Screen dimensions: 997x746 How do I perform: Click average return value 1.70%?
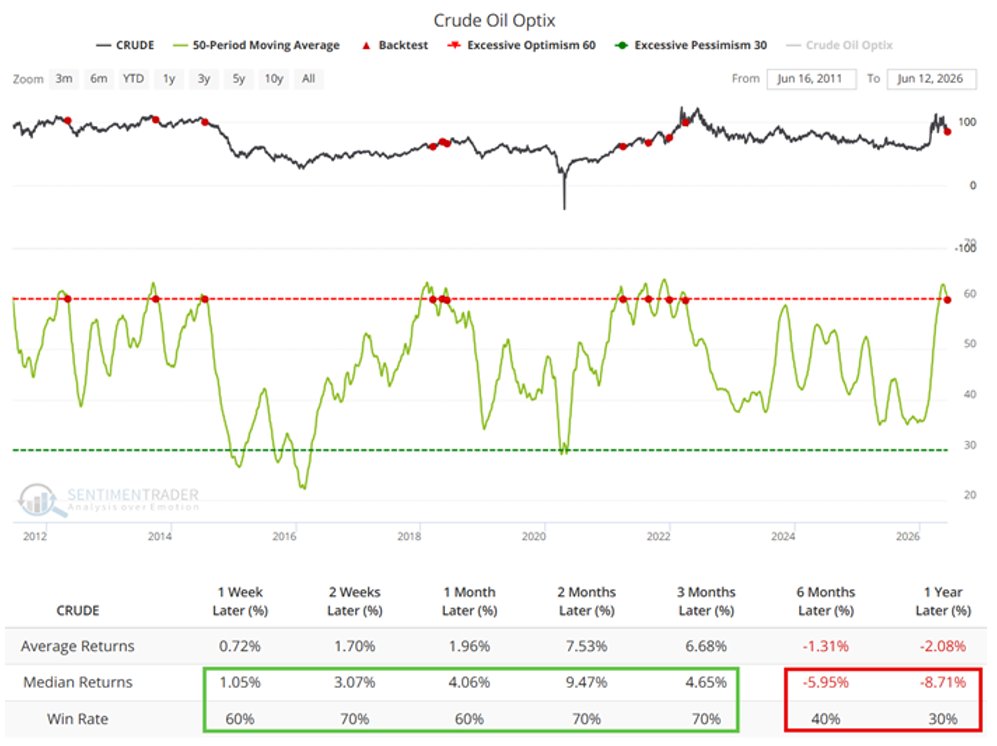pos(355,646)
